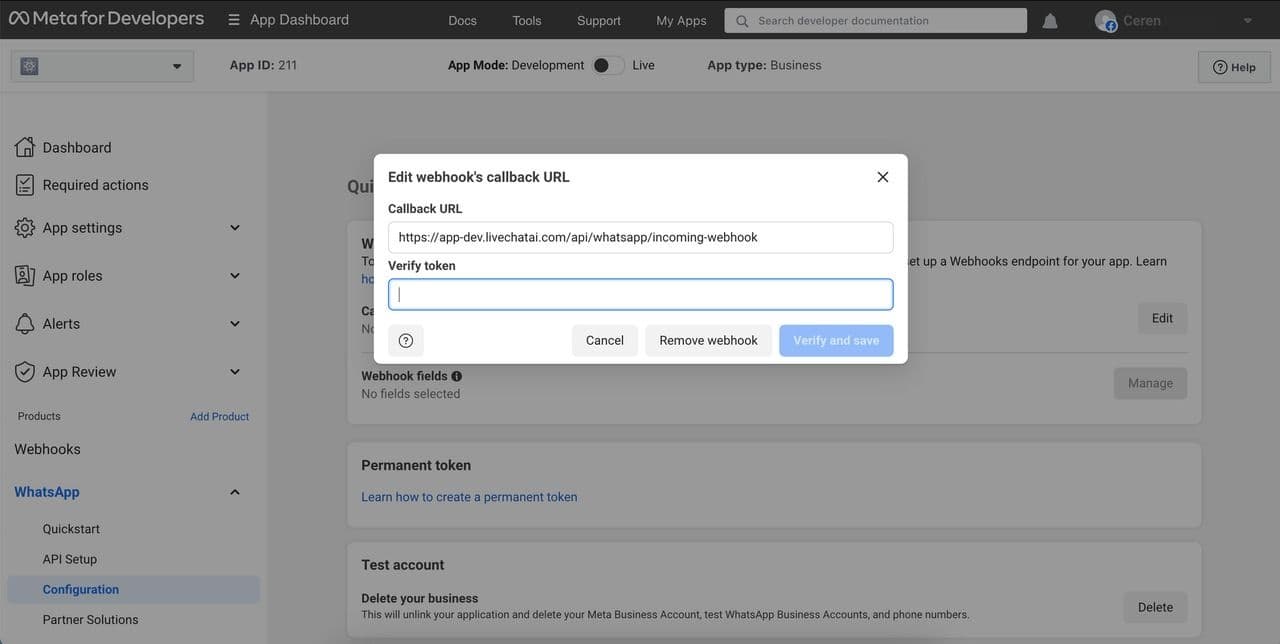Expand the Alerts section chevron

coord(235,324)
